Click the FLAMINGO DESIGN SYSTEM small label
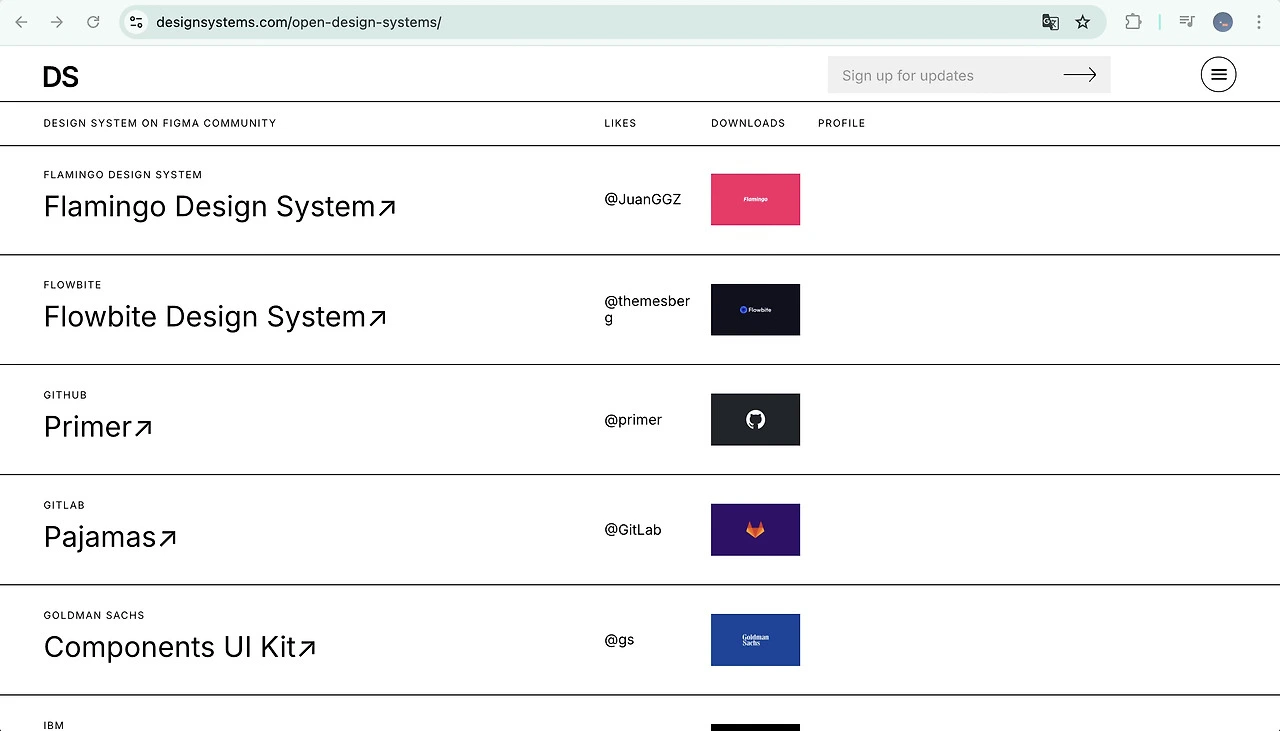1280x731 pixels. (123, 175)
